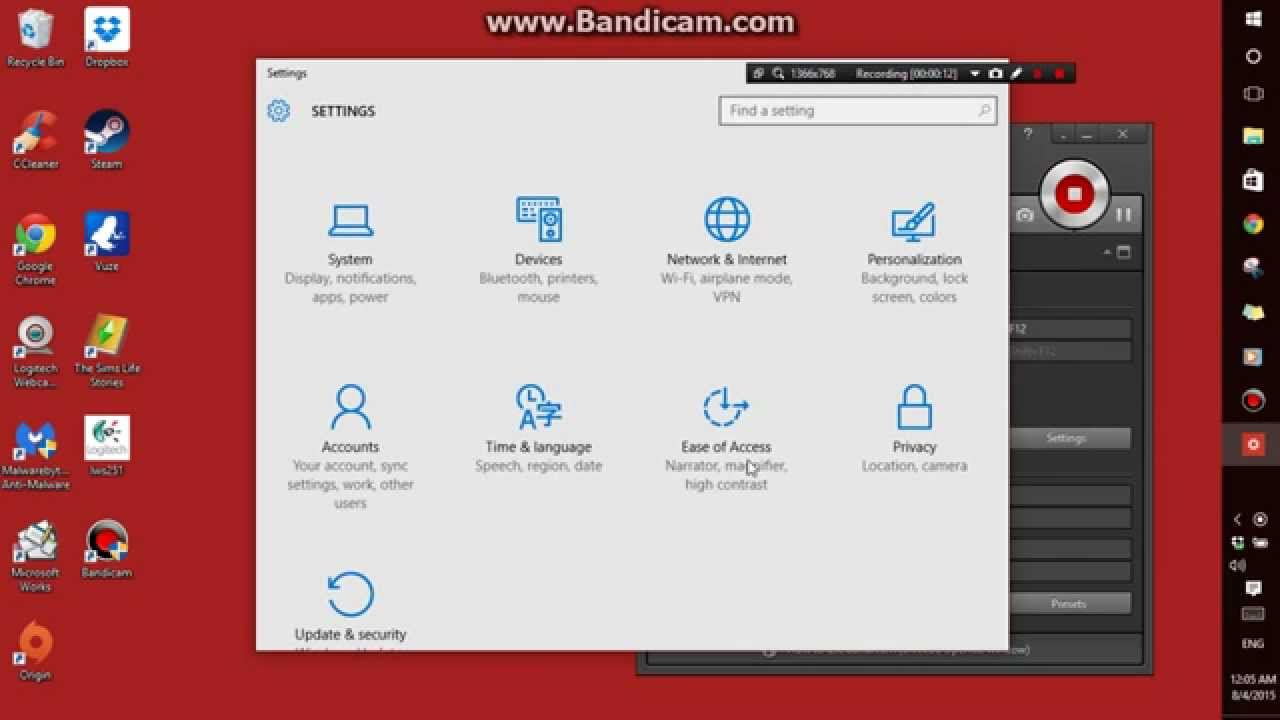Click the settings gear icon in header
The width and height of the screenshot is (1280, 720).
click(x=278, y=111)
